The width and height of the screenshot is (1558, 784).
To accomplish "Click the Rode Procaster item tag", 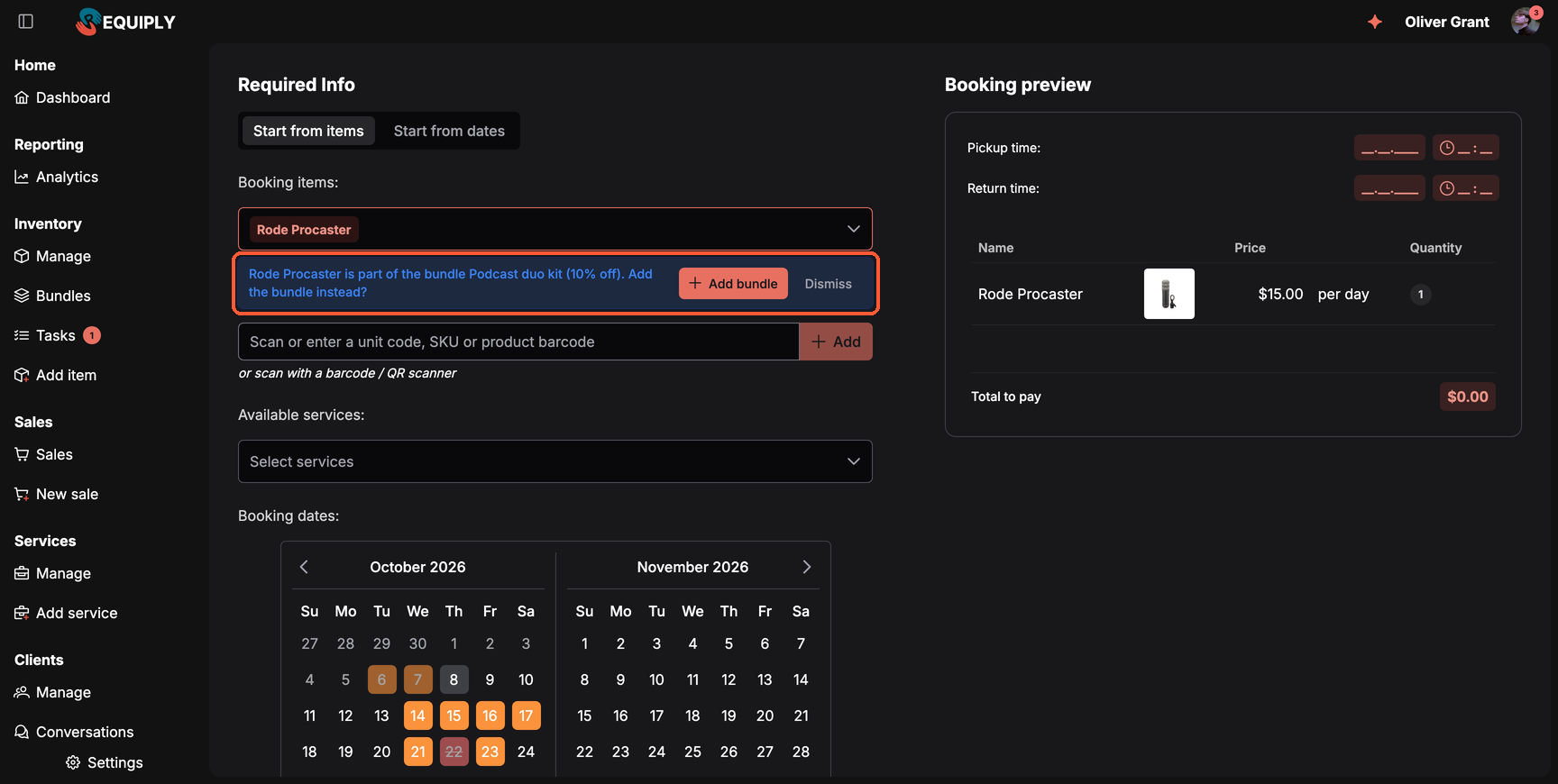I will coord(304,230).
